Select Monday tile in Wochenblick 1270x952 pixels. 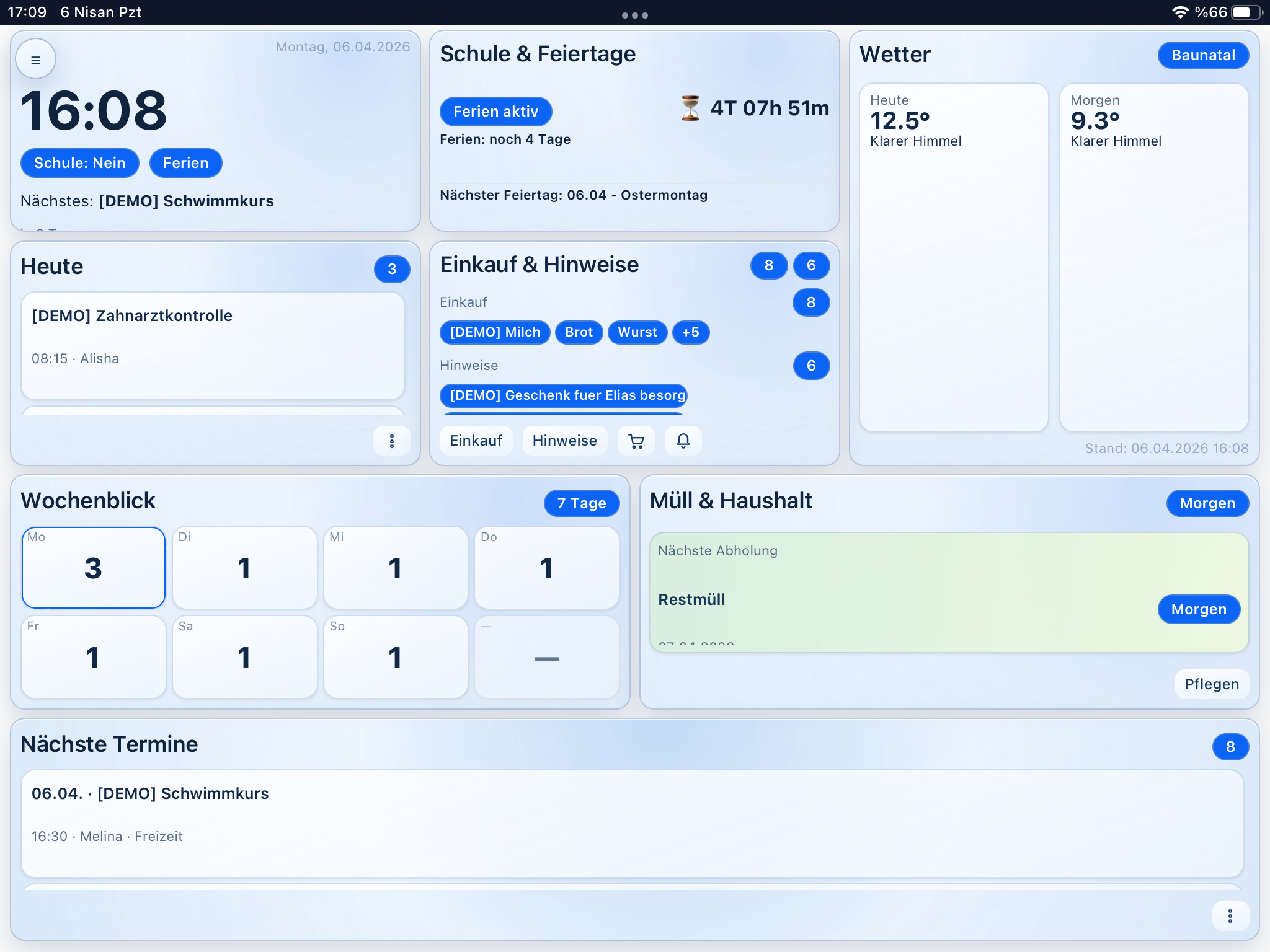click(x=94, y=567)
